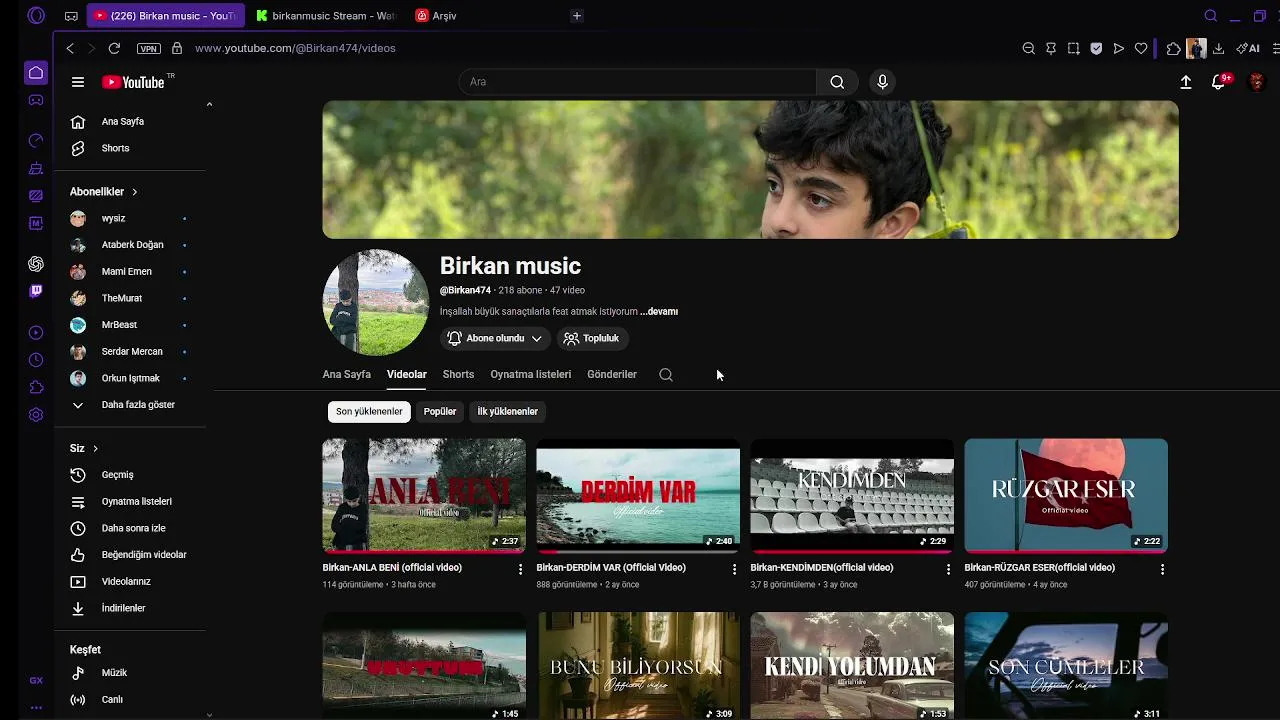This screenshot has width=1280, height=720.
Task: Open browser history clock icon in sidebar
Action: [36, 360]
